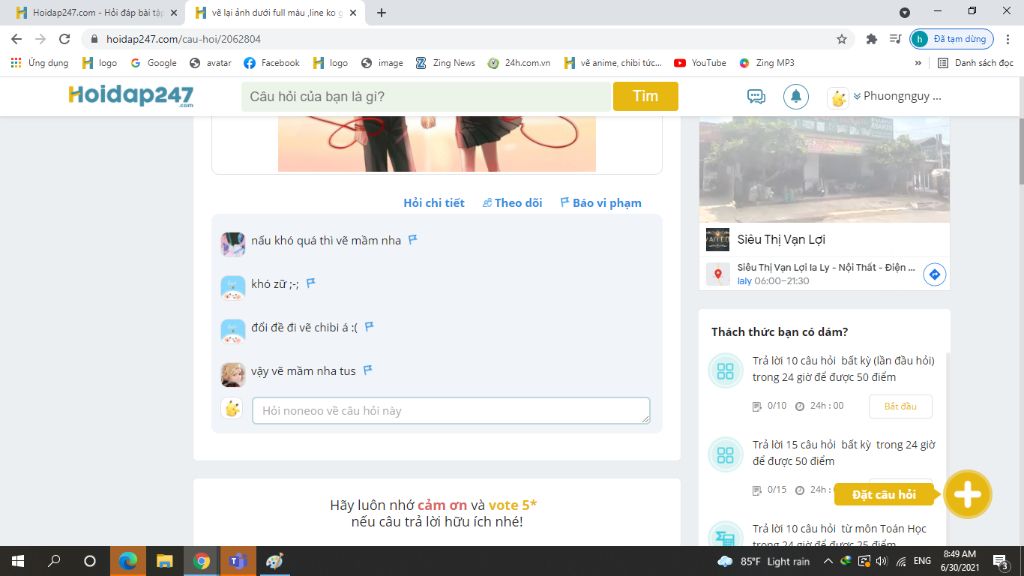Screen dimensions: 1024x576
Task: Click the 'Hỏi noneoo về câu hỏi này' comment box
Action: (x=451, y=411)
